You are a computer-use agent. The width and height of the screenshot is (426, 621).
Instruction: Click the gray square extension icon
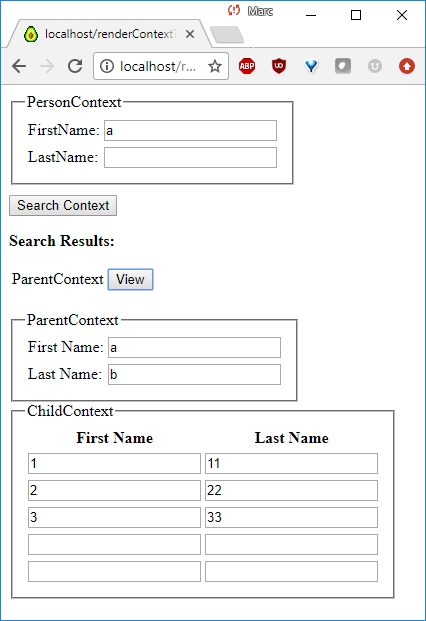(x=343, y=66)
